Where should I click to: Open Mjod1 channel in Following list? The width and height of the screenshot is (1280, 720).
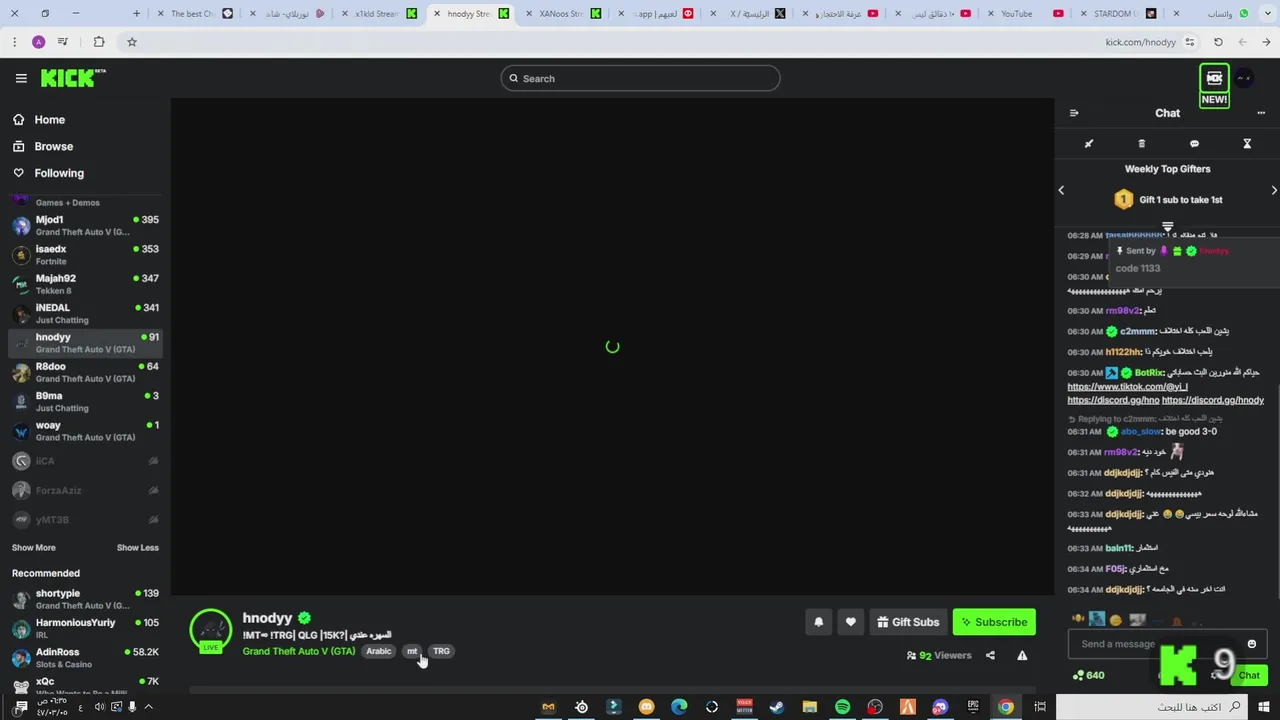85,225
